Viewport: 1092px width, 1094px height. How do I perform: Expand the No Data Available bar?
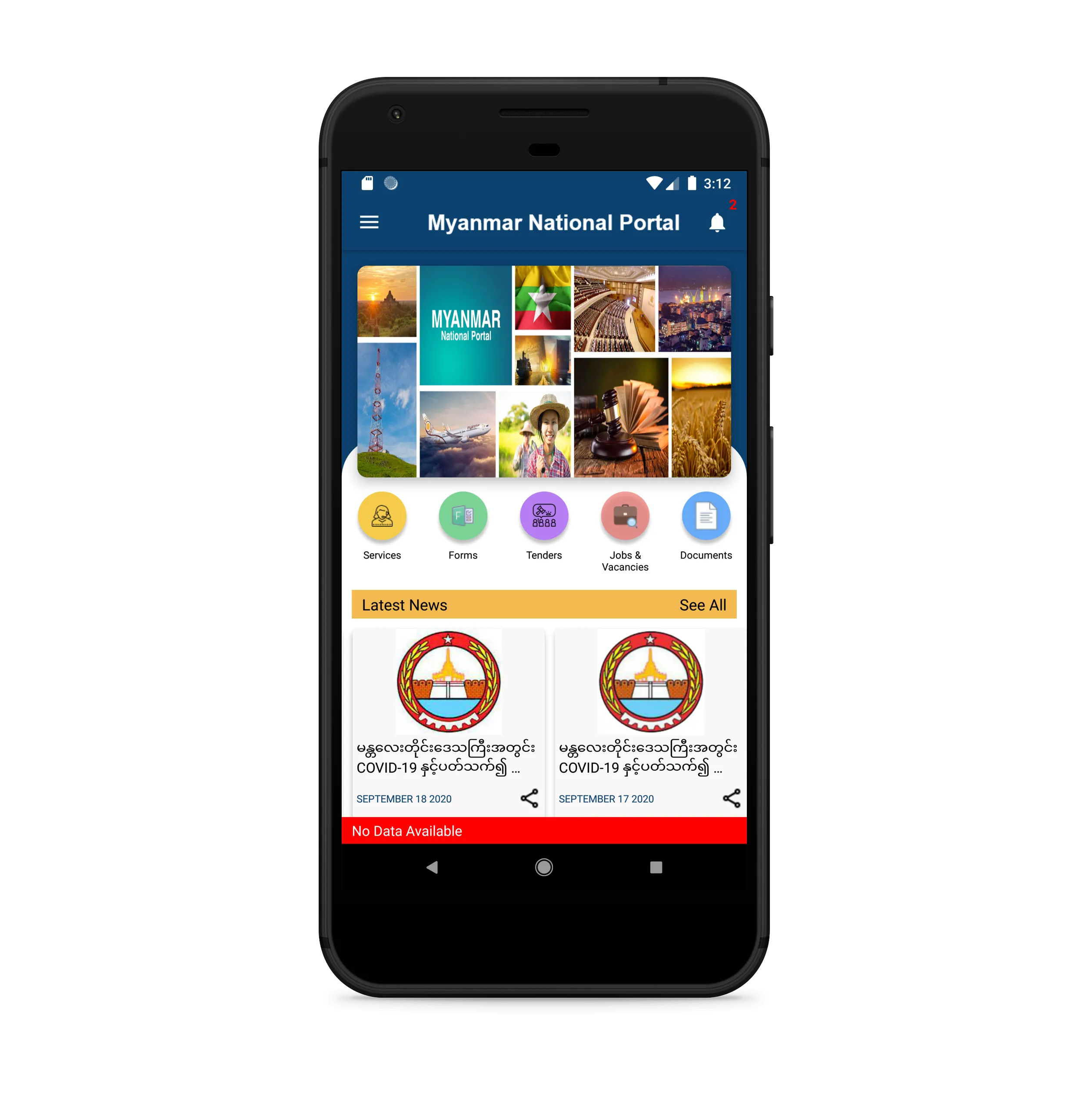[546, 831]
